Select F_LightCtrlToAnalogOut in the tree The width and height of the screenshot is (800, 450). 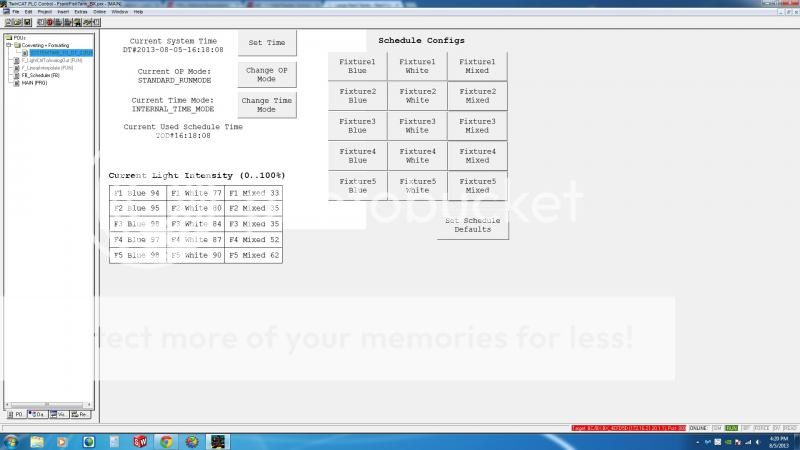[x=52, y=60]
